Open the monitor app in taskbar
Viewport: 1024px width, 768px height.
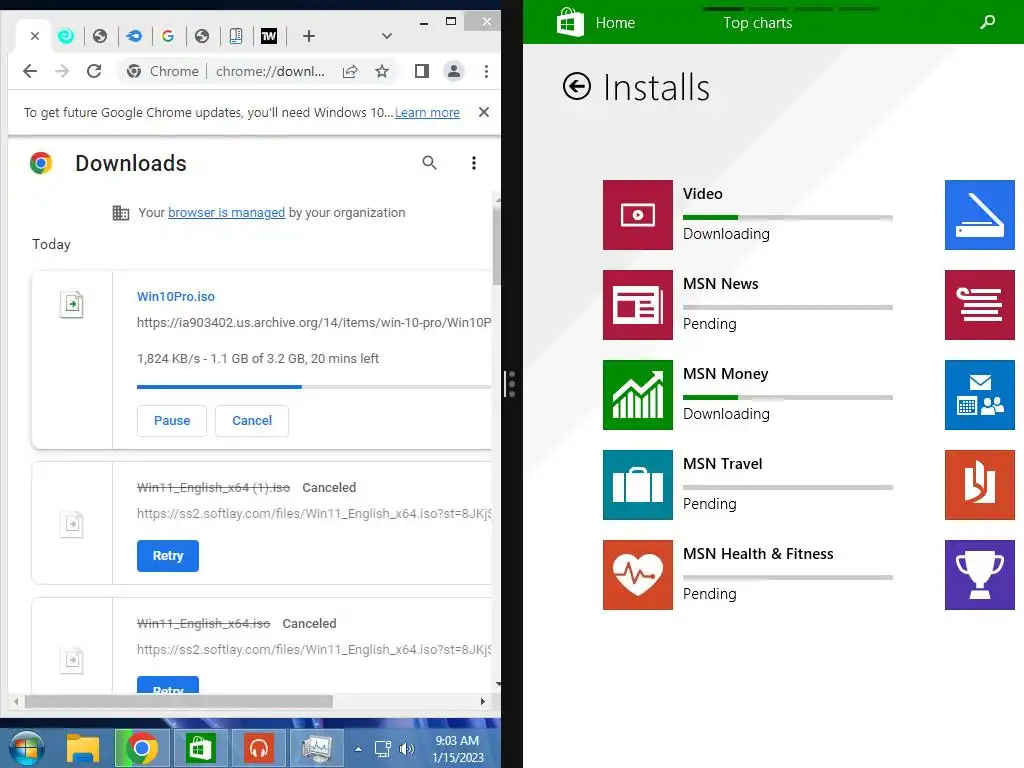coord(317,748)
